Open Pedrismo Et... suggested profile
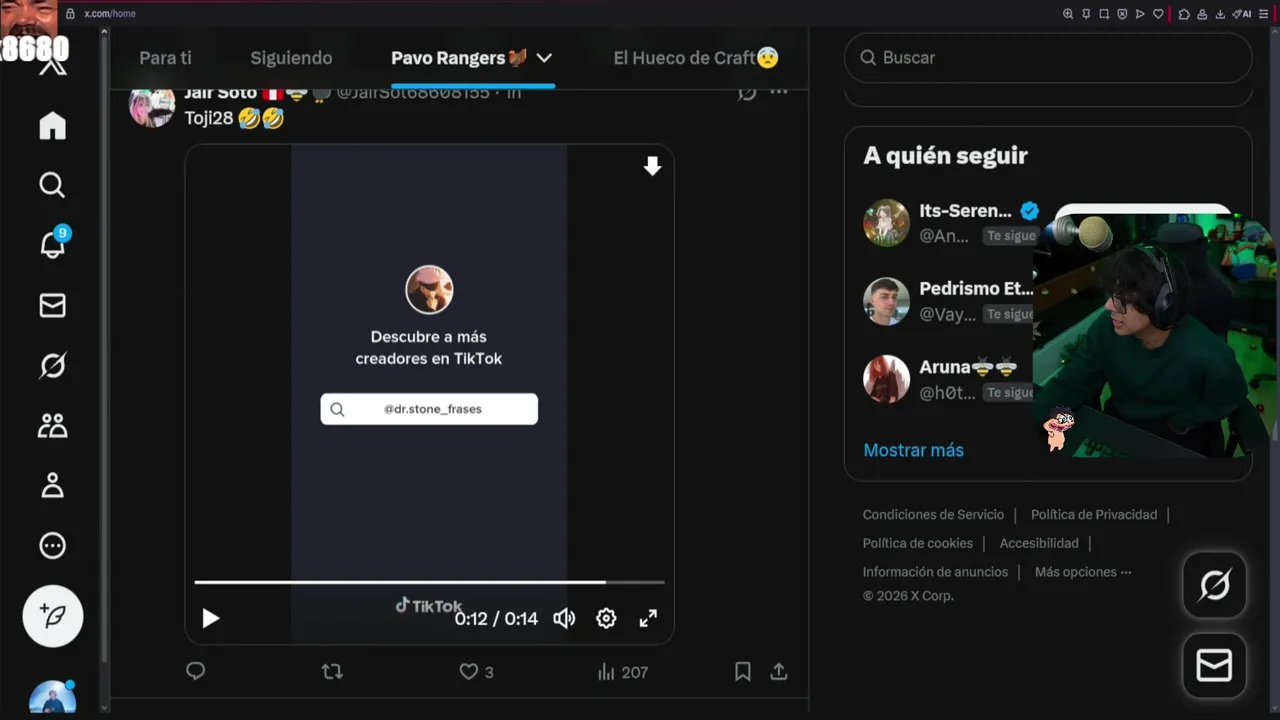 (x=976, y=288)
